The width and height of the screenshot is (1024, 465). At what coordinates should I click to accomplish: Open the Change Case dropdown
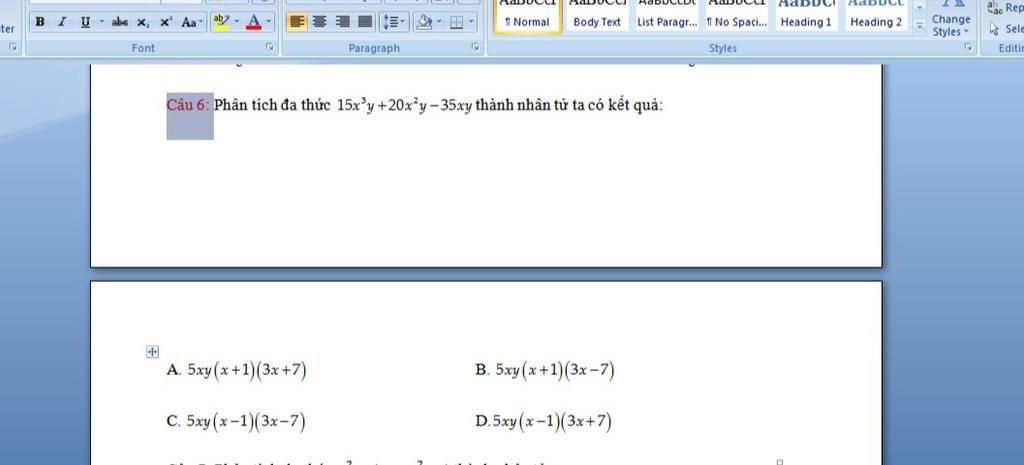coord(192,22)
